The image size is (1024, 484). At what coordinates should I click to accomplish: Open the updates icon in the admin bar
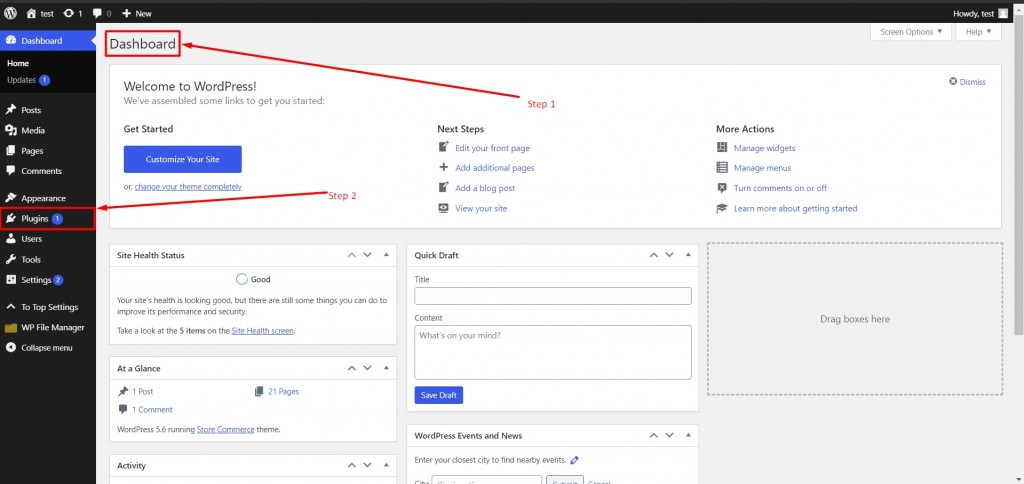click(69, 13)
